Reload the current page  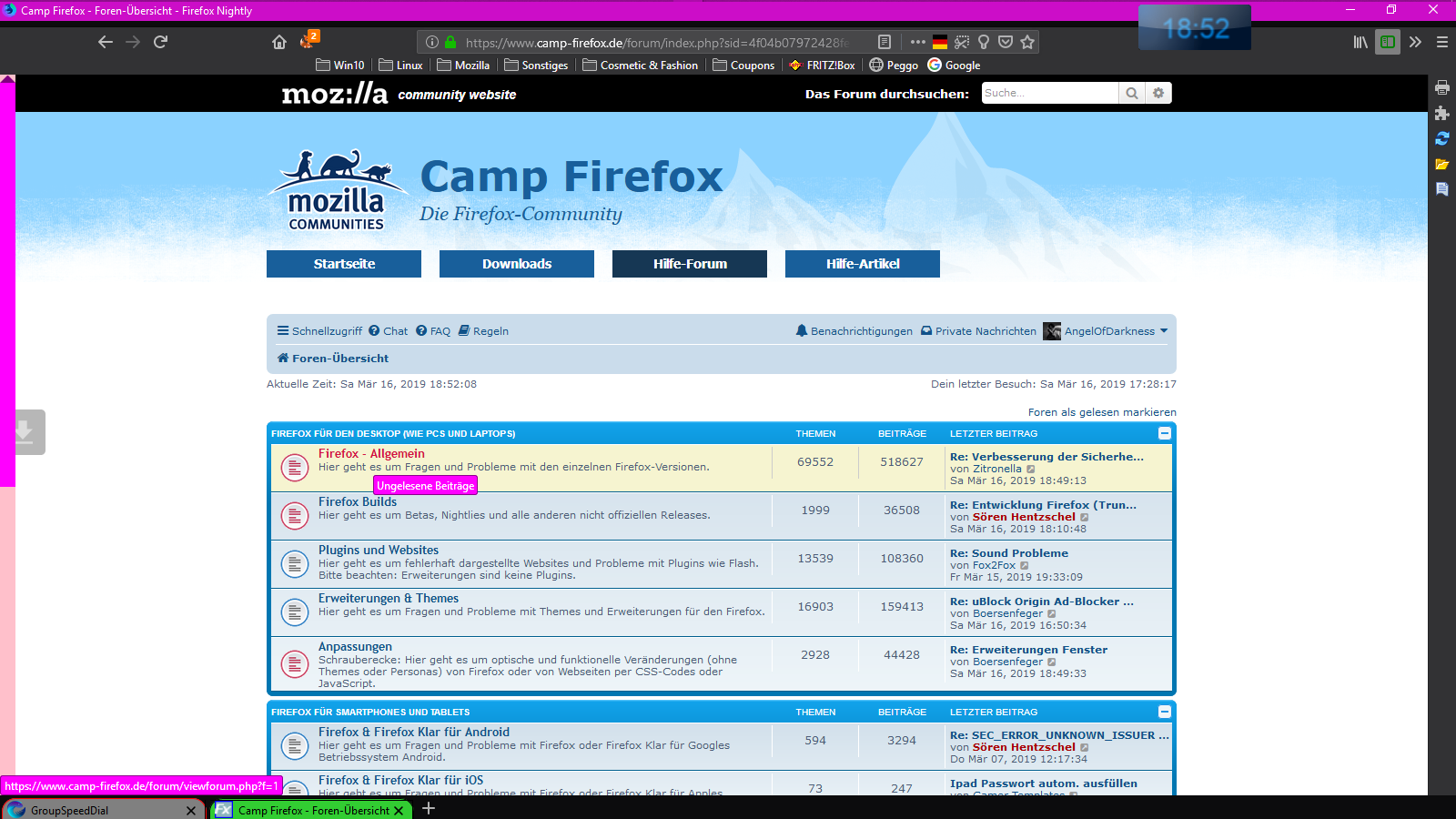[x=160, y=42]
